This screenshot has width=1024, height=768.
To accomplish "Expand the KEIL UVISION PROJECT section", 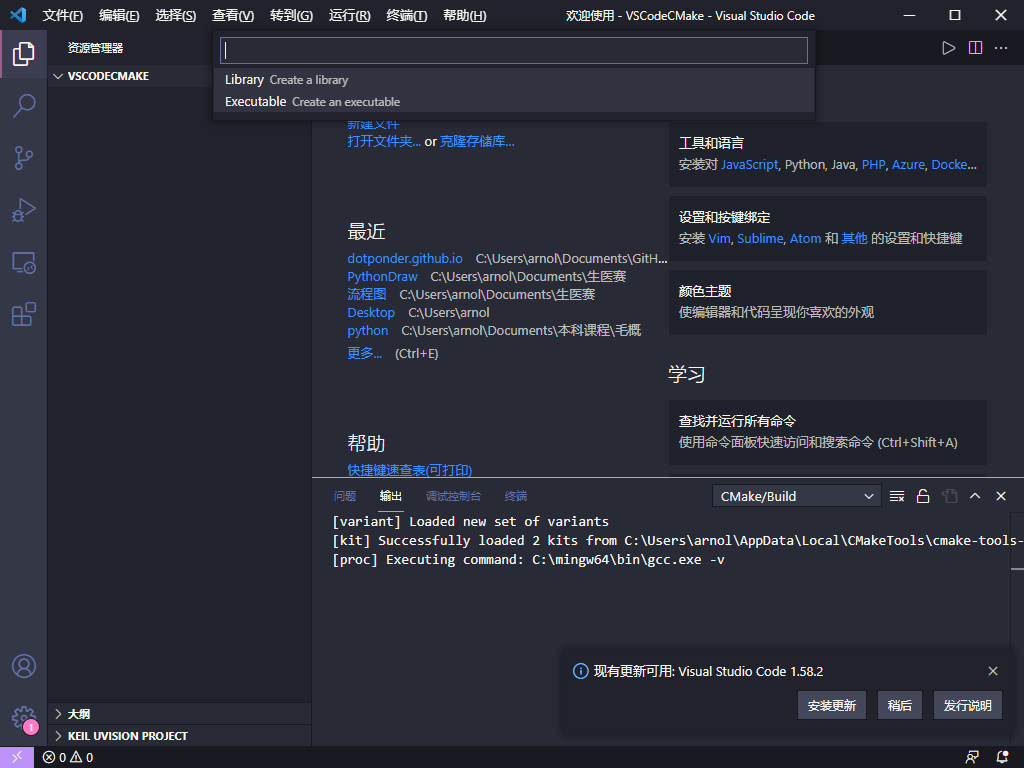I will pos(127,736).
